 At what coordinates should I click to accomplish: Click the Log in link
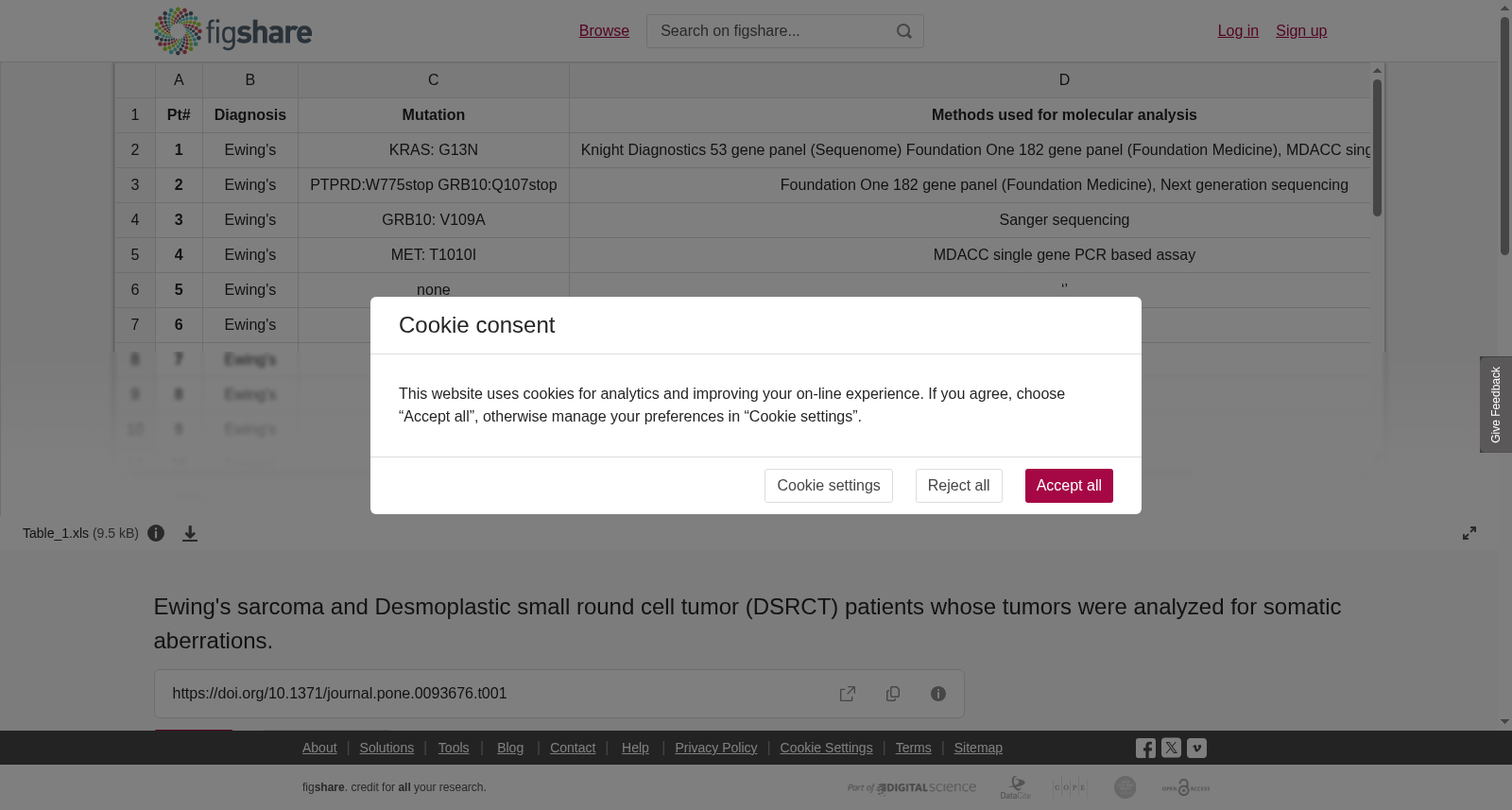click(1238, 31)
